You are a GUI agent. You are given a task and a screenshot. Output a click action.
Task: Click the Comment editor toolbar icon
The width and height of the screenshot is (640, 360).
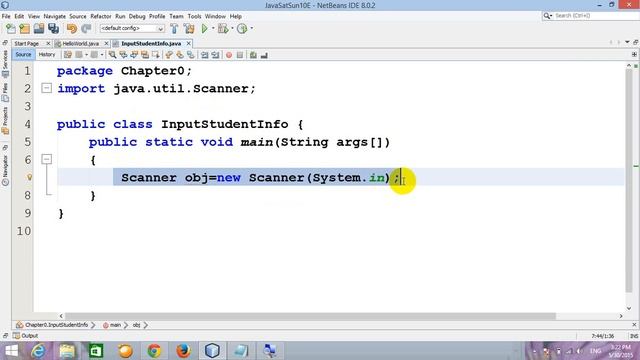(x=253, y=55)
